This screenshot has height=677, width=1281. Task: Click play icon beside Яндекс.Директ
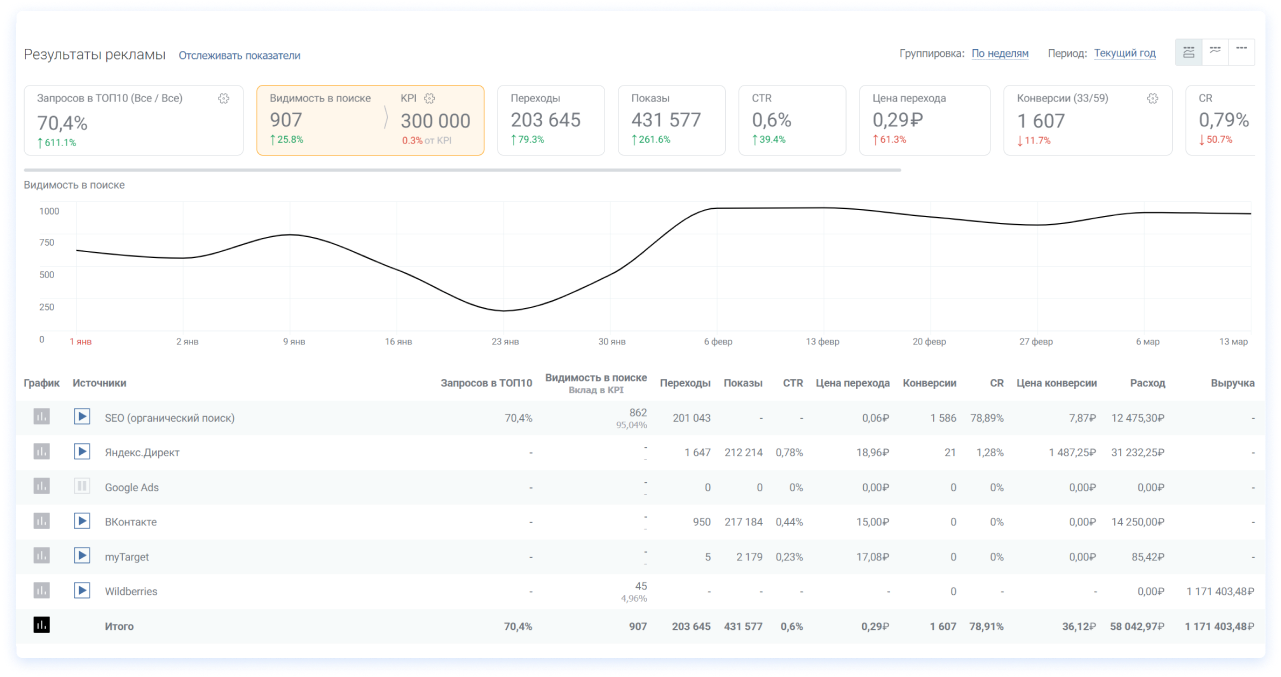[x=82, y=451]
